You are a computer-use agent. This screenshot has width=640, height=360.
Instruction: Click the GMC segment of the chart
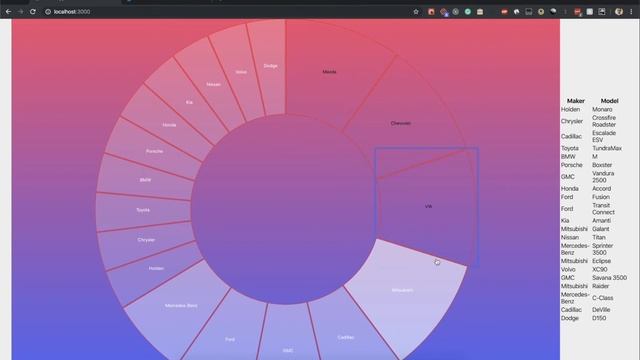(287, 350)
